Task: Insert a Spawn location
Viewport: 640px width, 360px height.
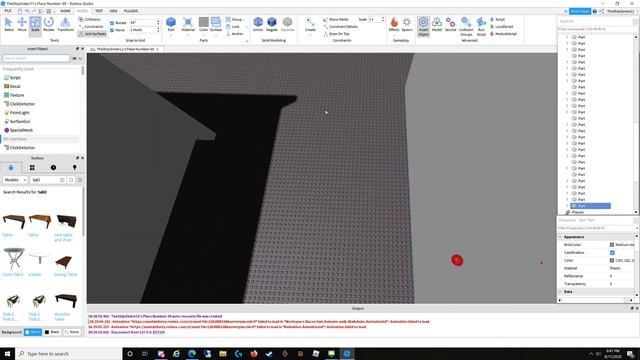Action: (407, 24)
